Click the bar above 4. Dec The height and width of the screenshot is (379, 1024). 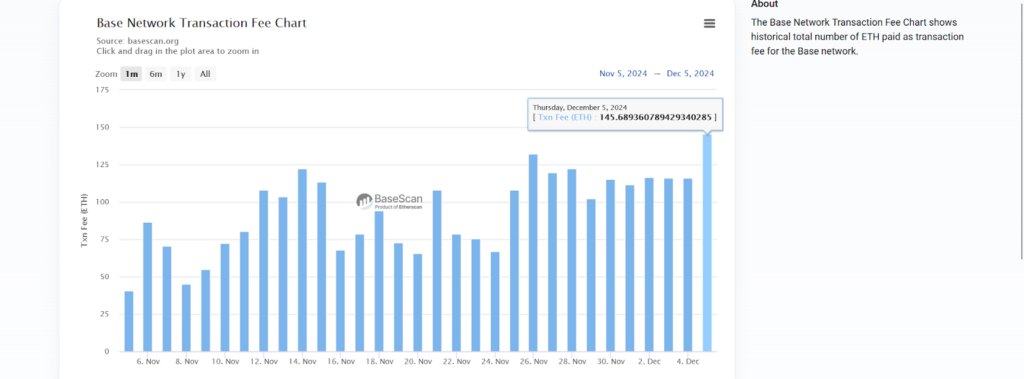[688, 265]
